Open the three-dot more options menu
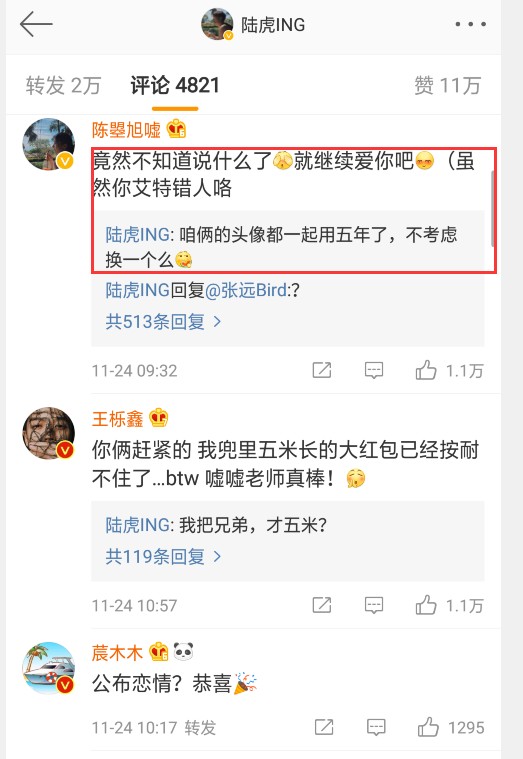Screen dimensions: 523x759 (x=470, y=24)
